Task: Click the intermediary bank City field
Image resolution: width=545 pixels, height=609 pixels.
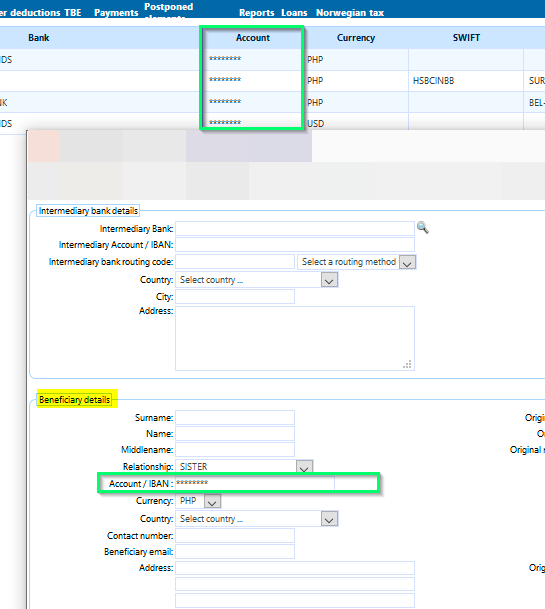Action: [x=235, y=296]
